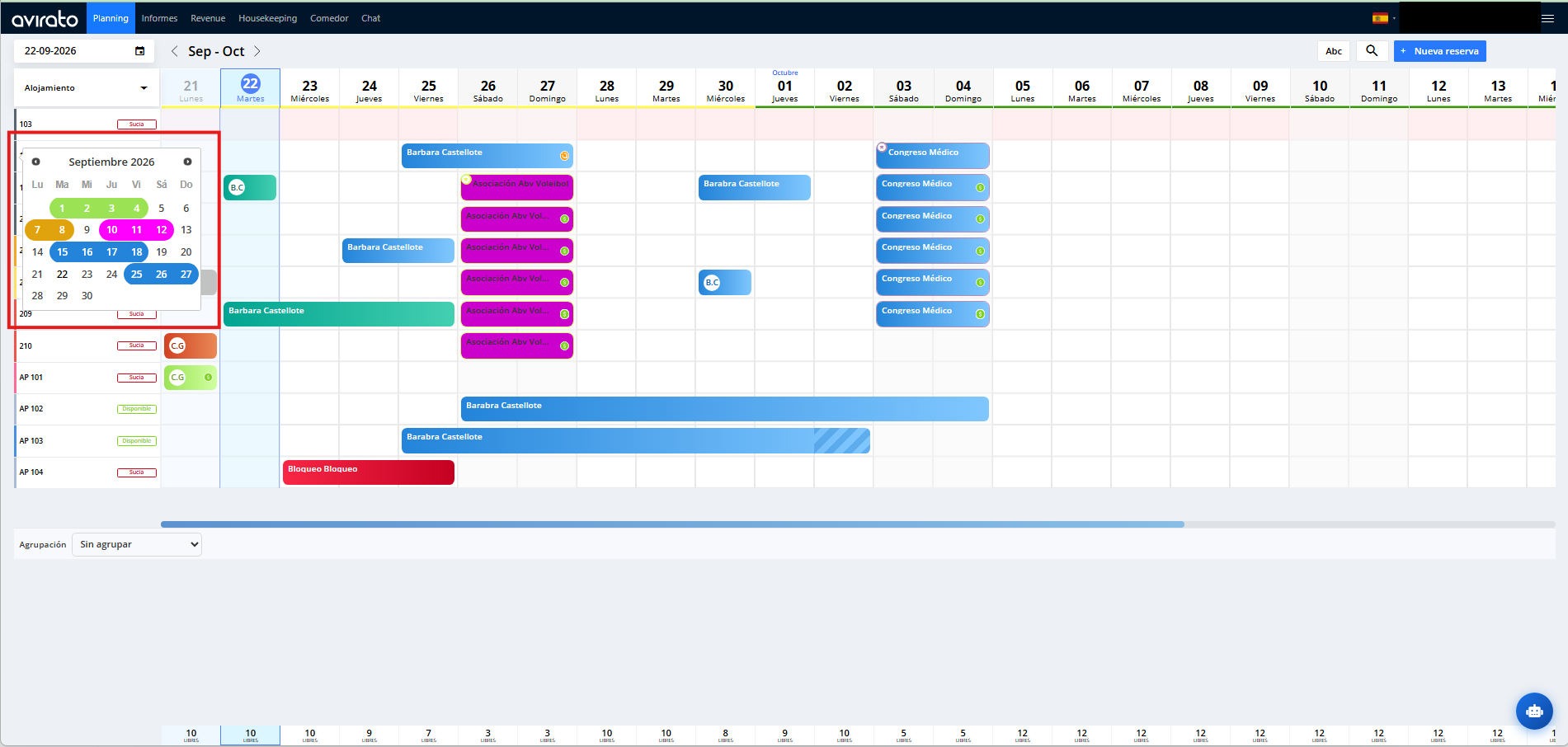Click the Avirato logo
Image resolution: width=1568 pixels, height=747 pixels.
click(45, 18)
